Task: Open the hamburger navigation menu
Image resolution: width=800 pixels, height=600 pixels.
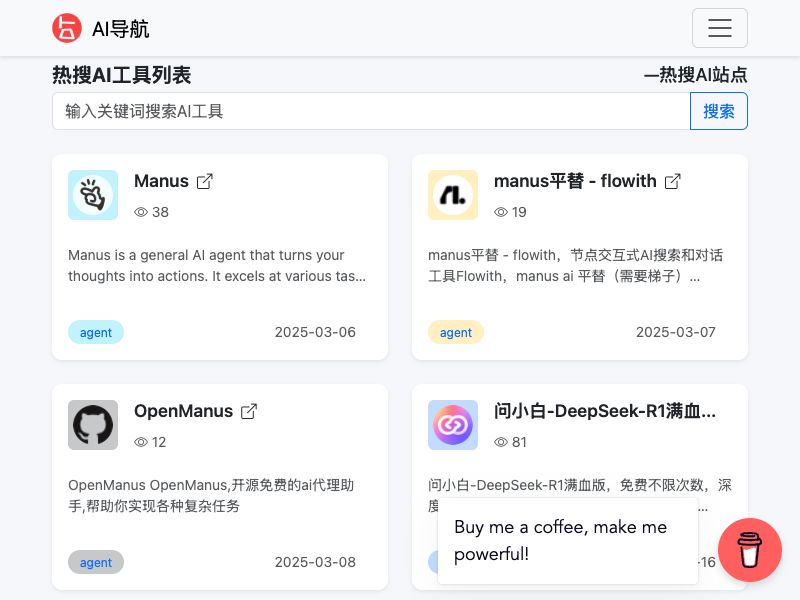Action: click(720, 28)
